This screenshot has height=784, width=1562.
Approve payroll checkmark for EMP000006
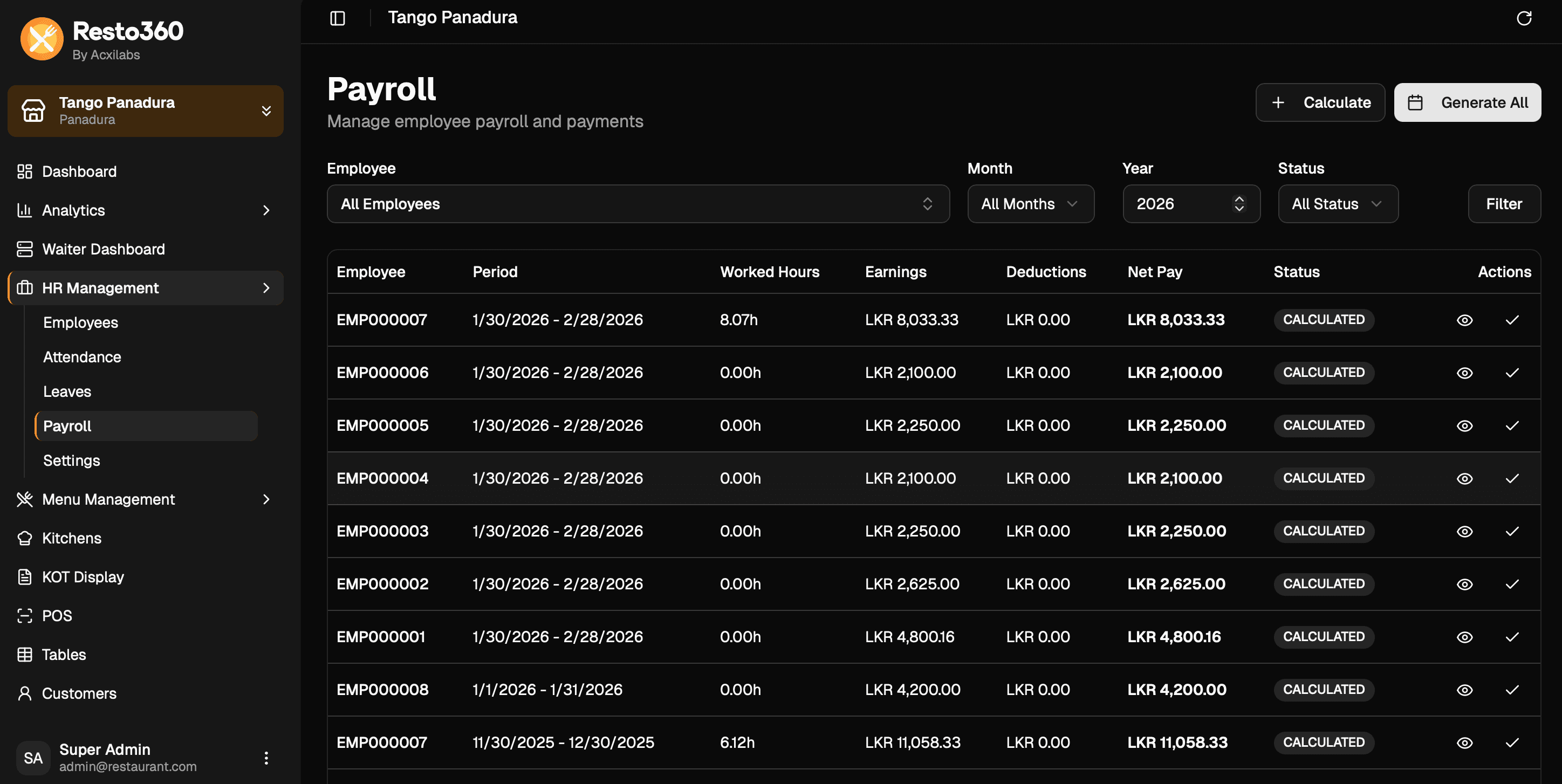(1512, 373)
